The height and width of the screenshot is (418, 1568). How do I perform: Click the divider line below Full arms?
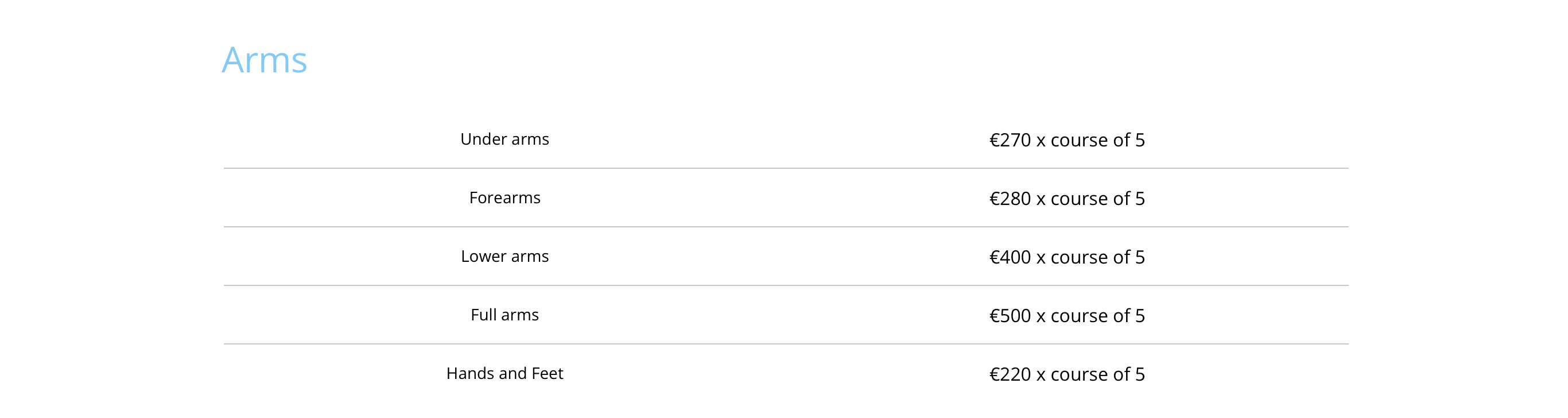point(786,344)
